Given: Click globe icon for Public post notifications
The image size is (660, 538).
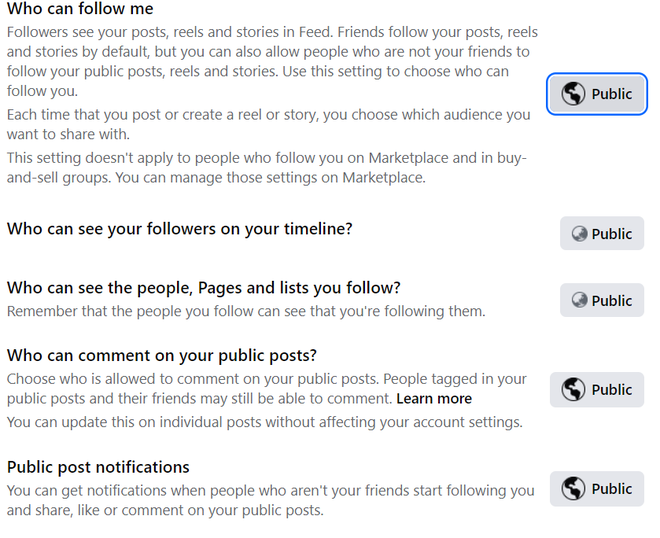Looking at the screenshot, I should click(573, 489).
